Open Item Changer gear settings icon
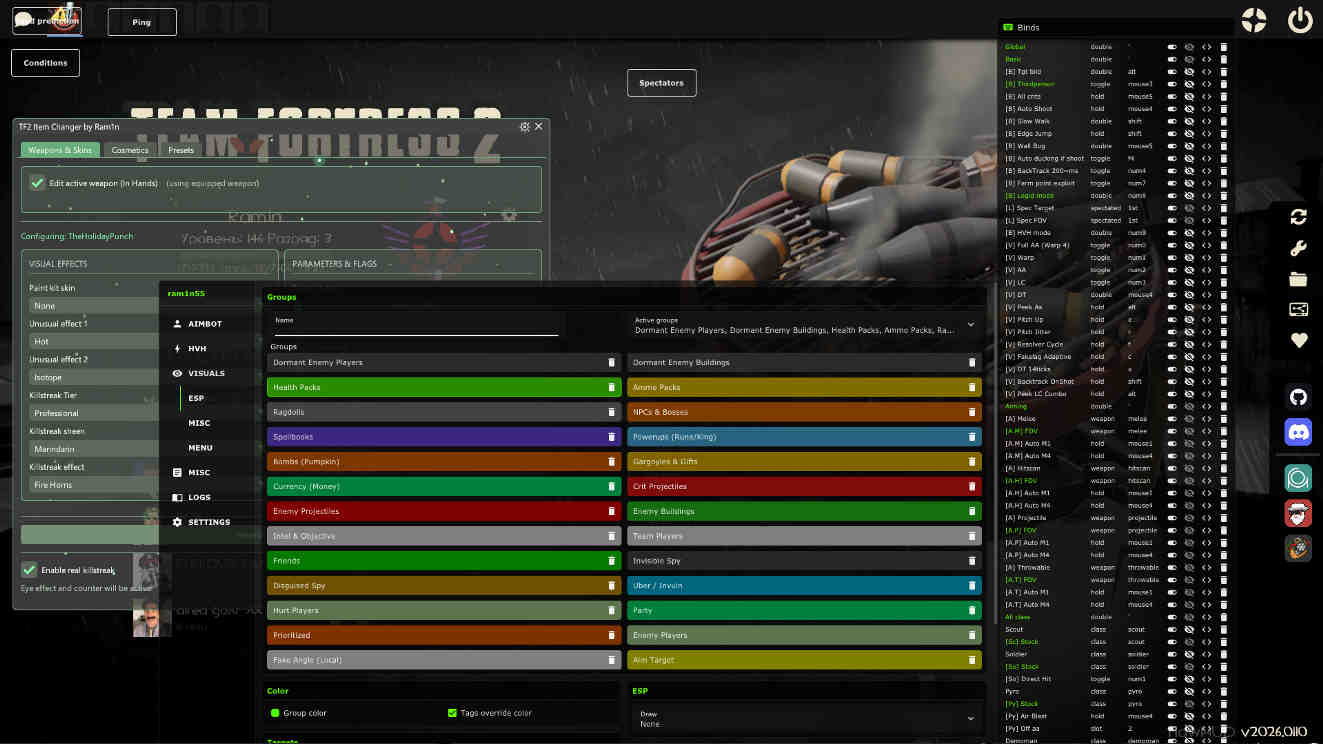Viewport: 1323px width, 744px height. [525, 127]
